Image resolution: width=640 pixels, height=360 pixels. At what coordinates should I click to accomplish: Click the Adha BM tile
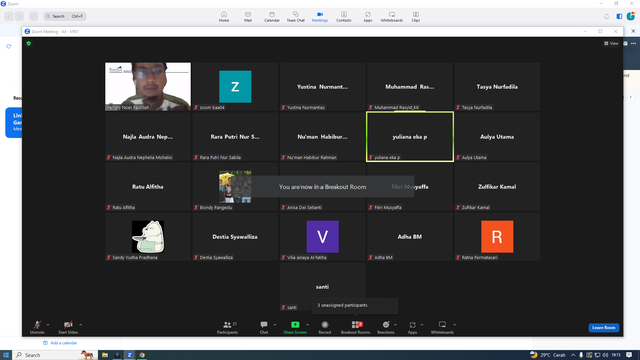click(410, 237)
